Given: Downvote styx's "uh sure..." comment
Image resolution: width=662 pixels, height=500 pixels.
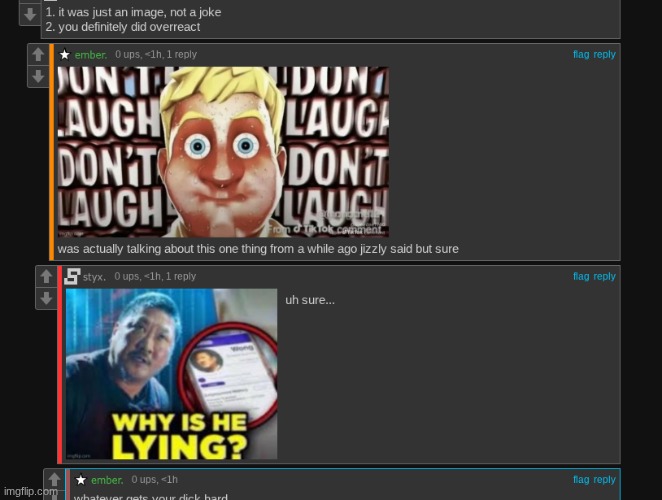Looking at the screenshot, I should (46, 299).
